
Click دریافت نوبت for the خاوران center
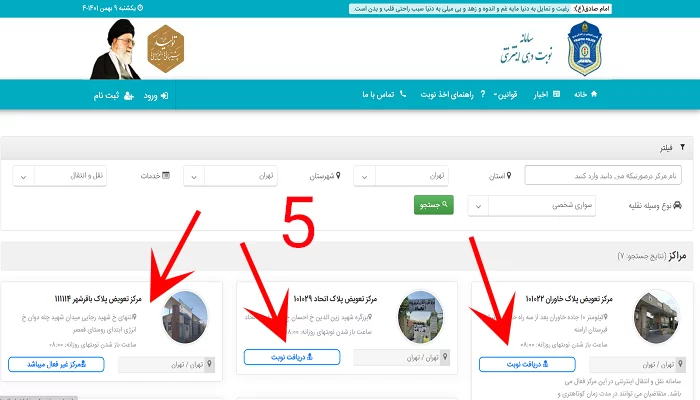[x=527, y=364]
